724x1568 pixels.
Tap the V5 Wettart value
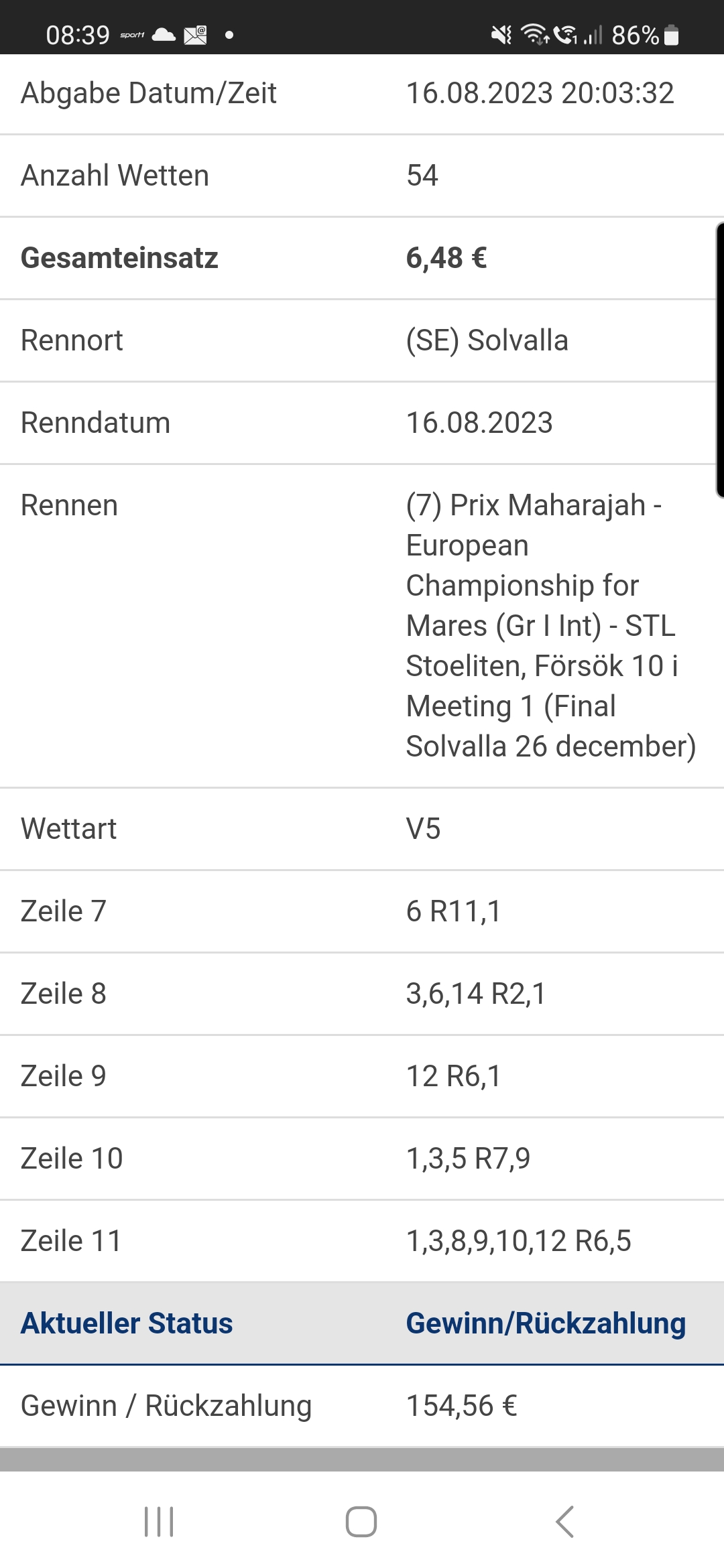[x=424, y=829]
